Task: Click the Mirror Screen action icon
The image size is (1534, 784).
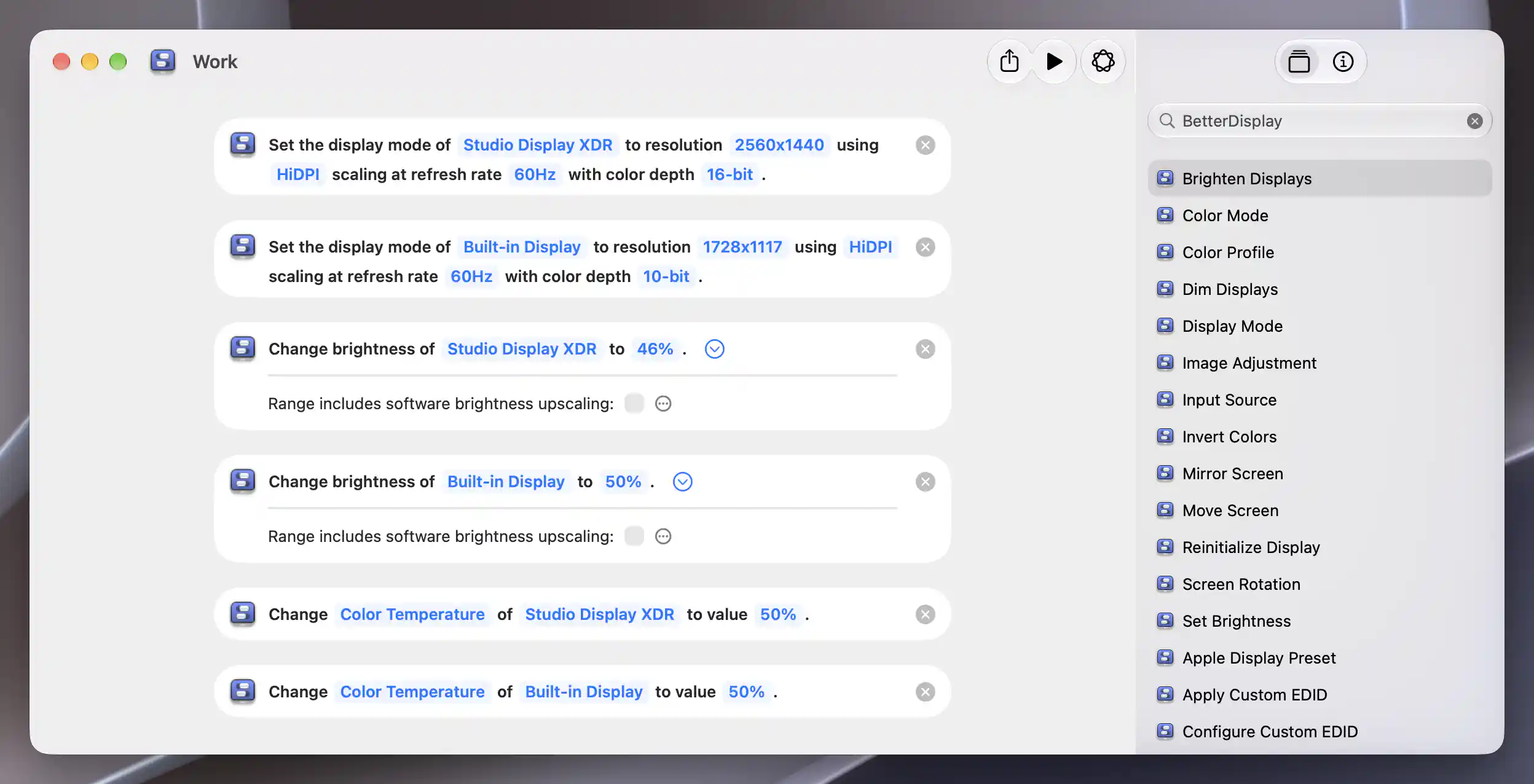Action: pyautogui.click(x=1165, y=473)
